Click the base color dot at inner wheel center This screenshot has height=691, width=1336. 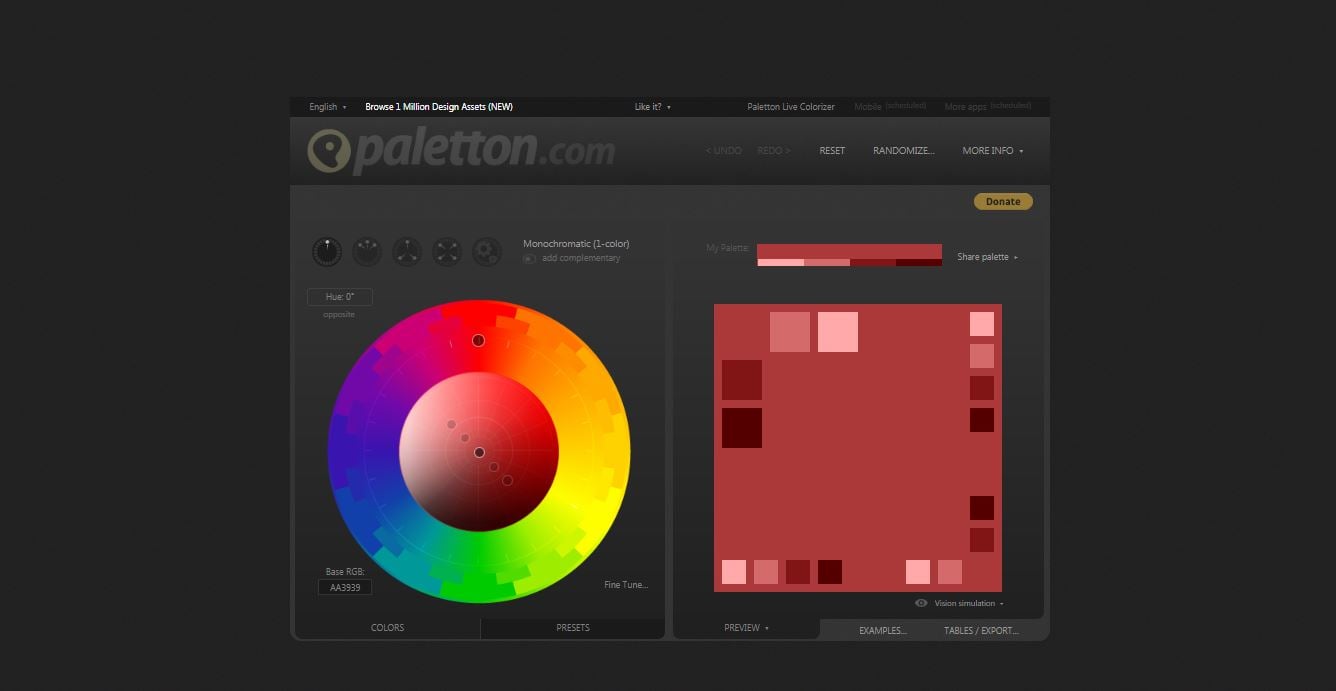pos(479,452)
